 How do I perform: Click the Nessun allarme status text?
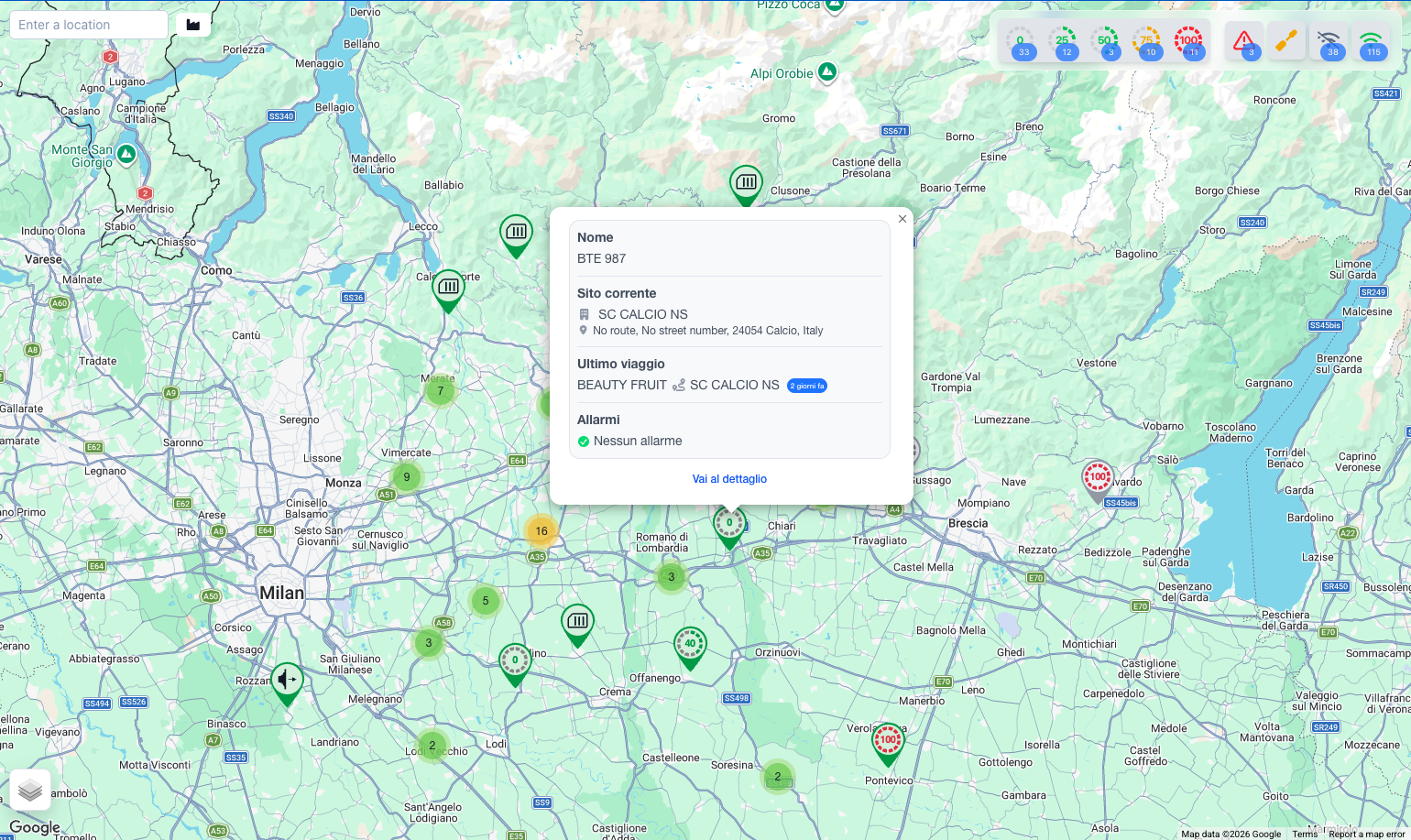[x=638, y=441]
